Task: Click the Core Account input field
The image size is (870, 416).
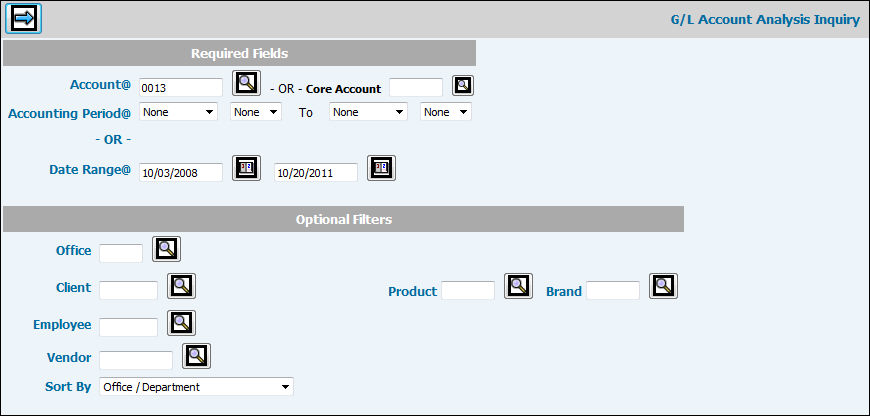Action: 415,88
